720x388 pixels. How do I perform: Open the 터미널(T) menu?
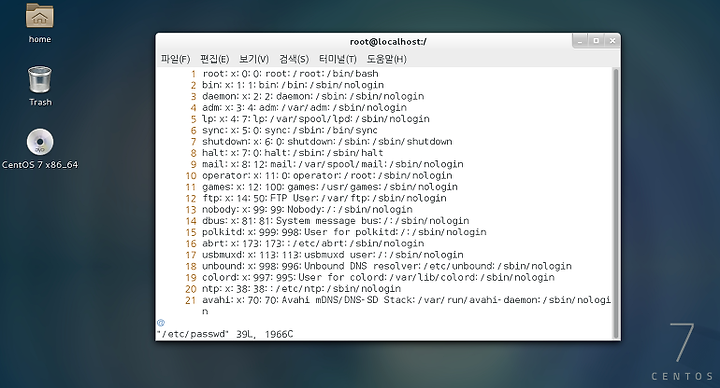click(338, 59)
